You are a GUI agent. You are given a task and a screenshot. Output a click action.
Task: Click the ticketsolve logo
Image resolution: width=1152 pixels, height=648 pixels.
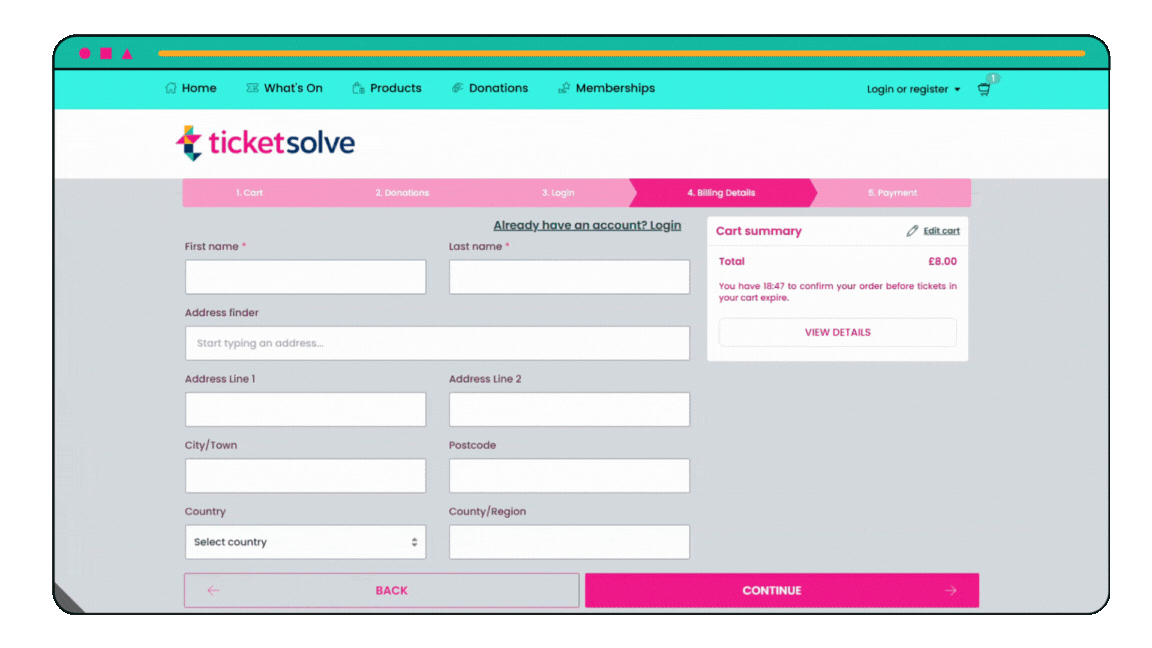coord(265,143)
